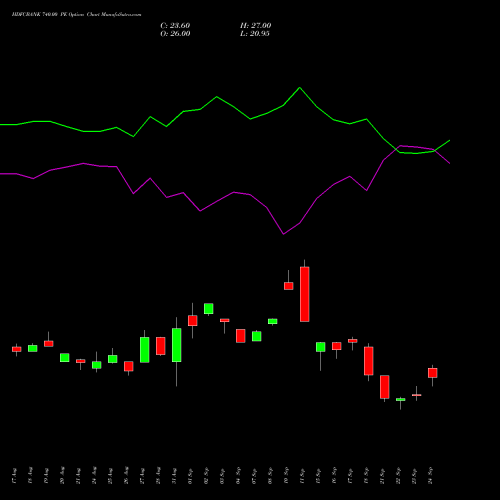The width and height of the screenshot is (500, 500).
Task: Select the close value C: 23.60
Action: (175, 26)
